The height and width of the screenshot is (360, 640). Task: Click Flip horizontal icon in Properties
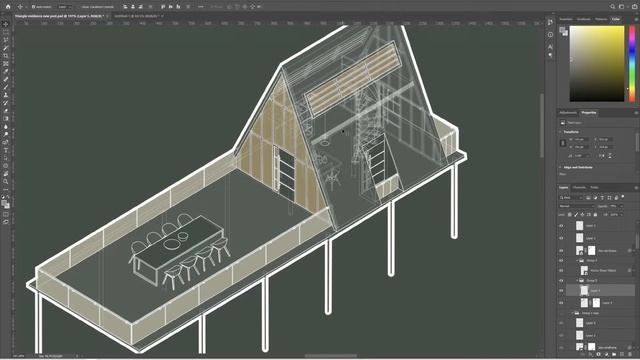(x=602, y=156)
